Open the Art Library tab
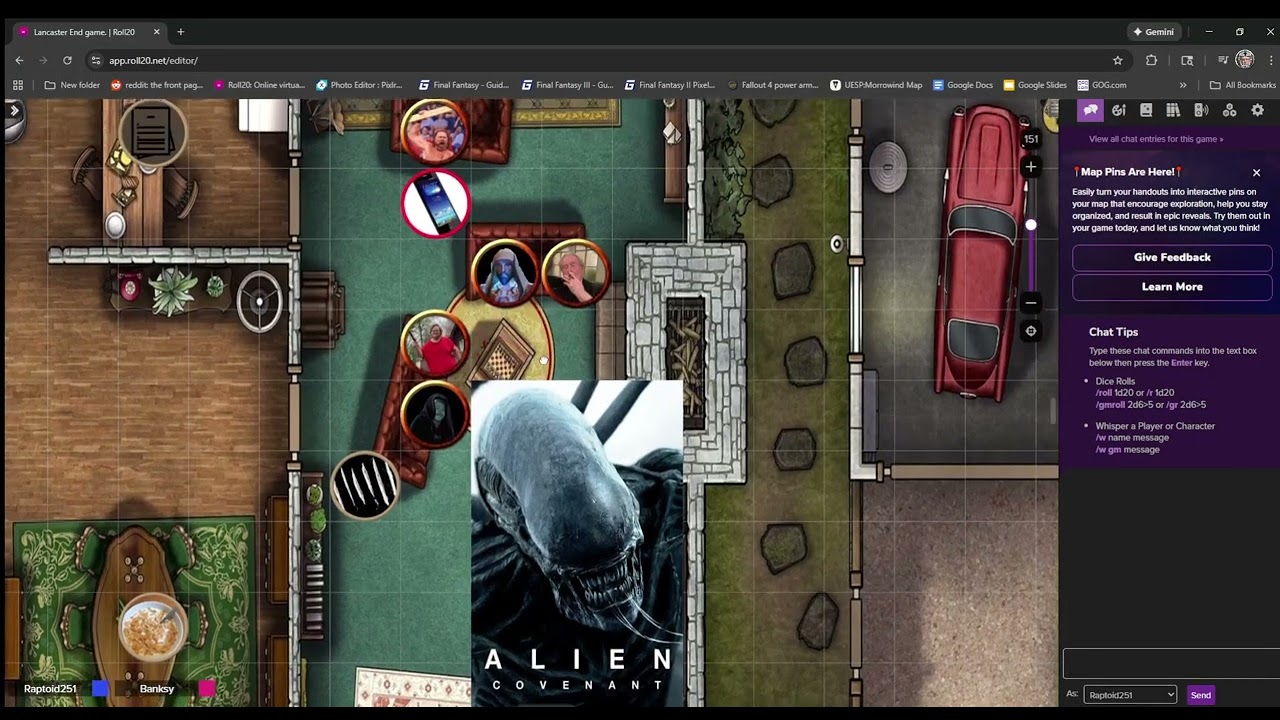This screenshot has height=720, width=1280. pos(1118,111)
